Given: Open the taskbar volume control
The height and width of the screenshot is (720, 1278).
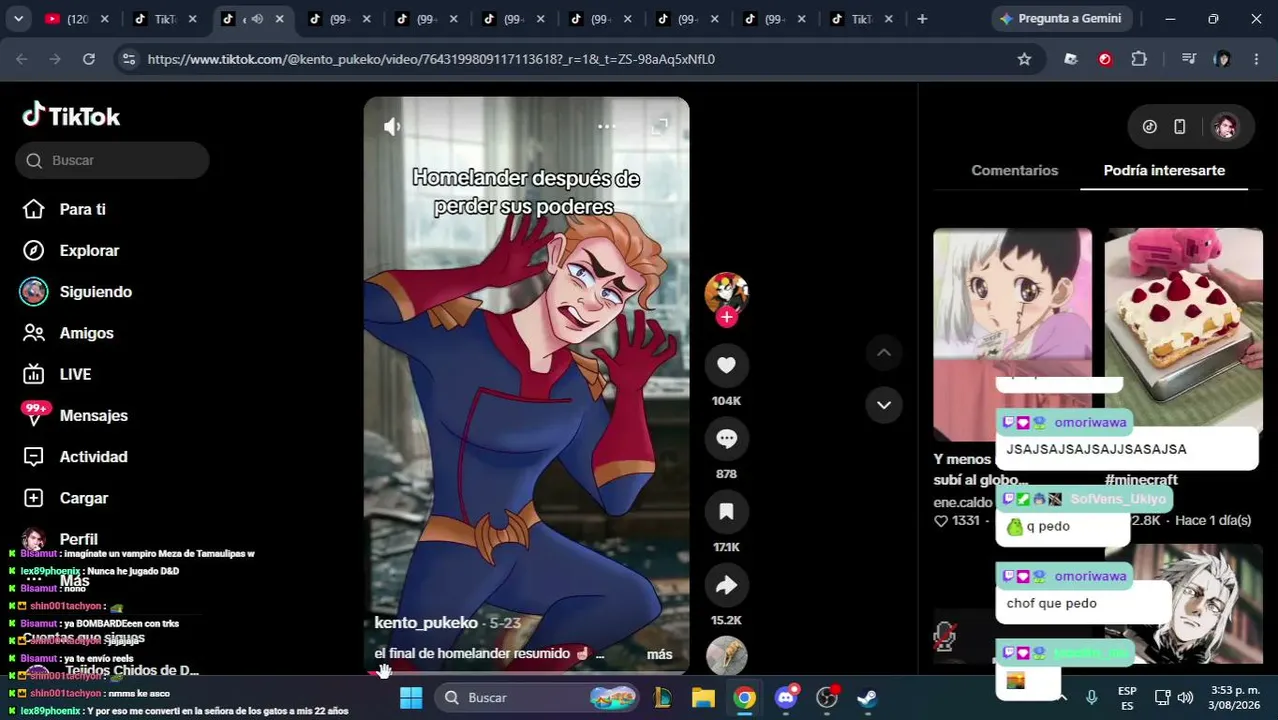Looking at the screenshot, I should coord(1185,698).
